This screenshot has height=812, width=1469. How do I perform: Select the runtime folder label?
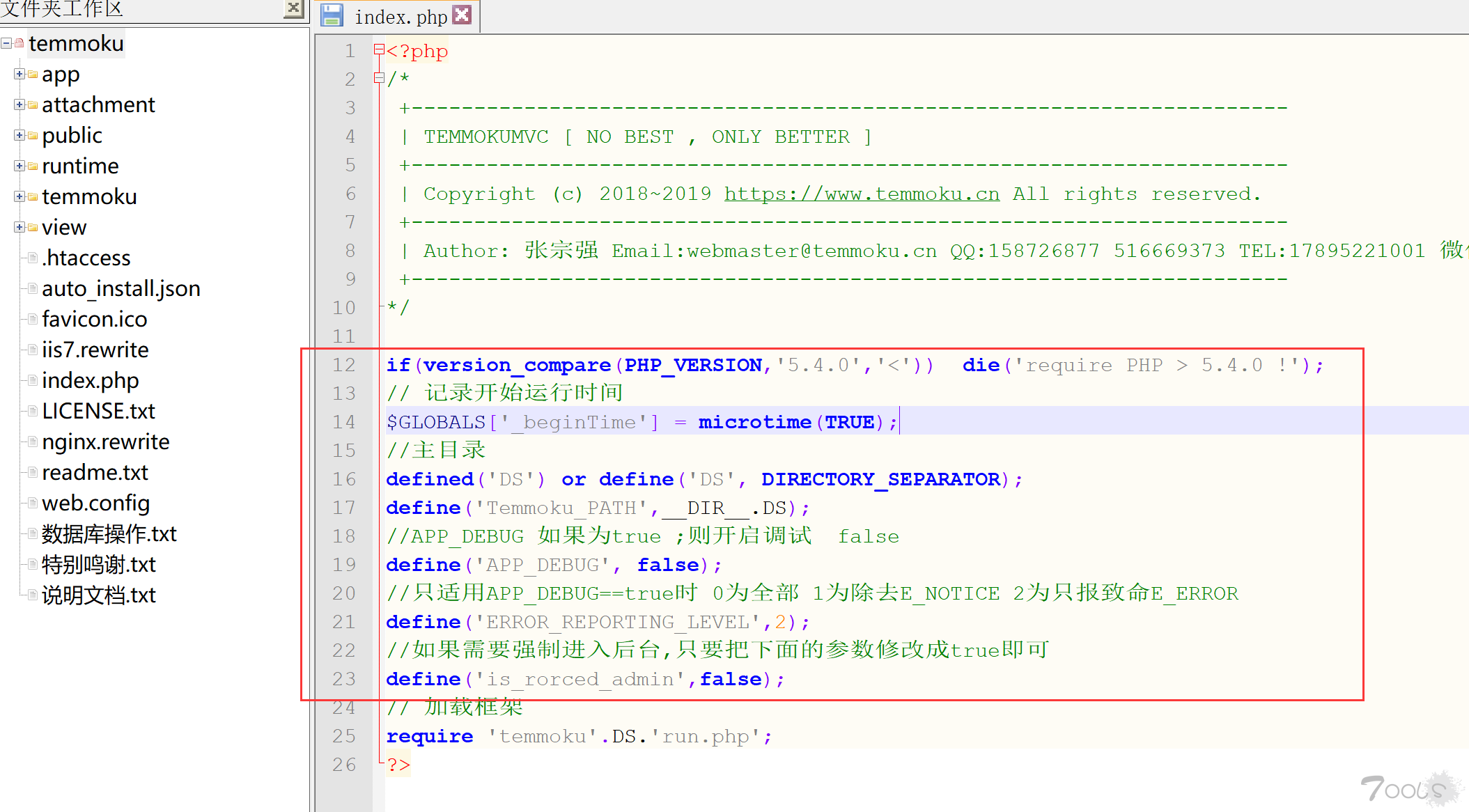tap(80, 166)
